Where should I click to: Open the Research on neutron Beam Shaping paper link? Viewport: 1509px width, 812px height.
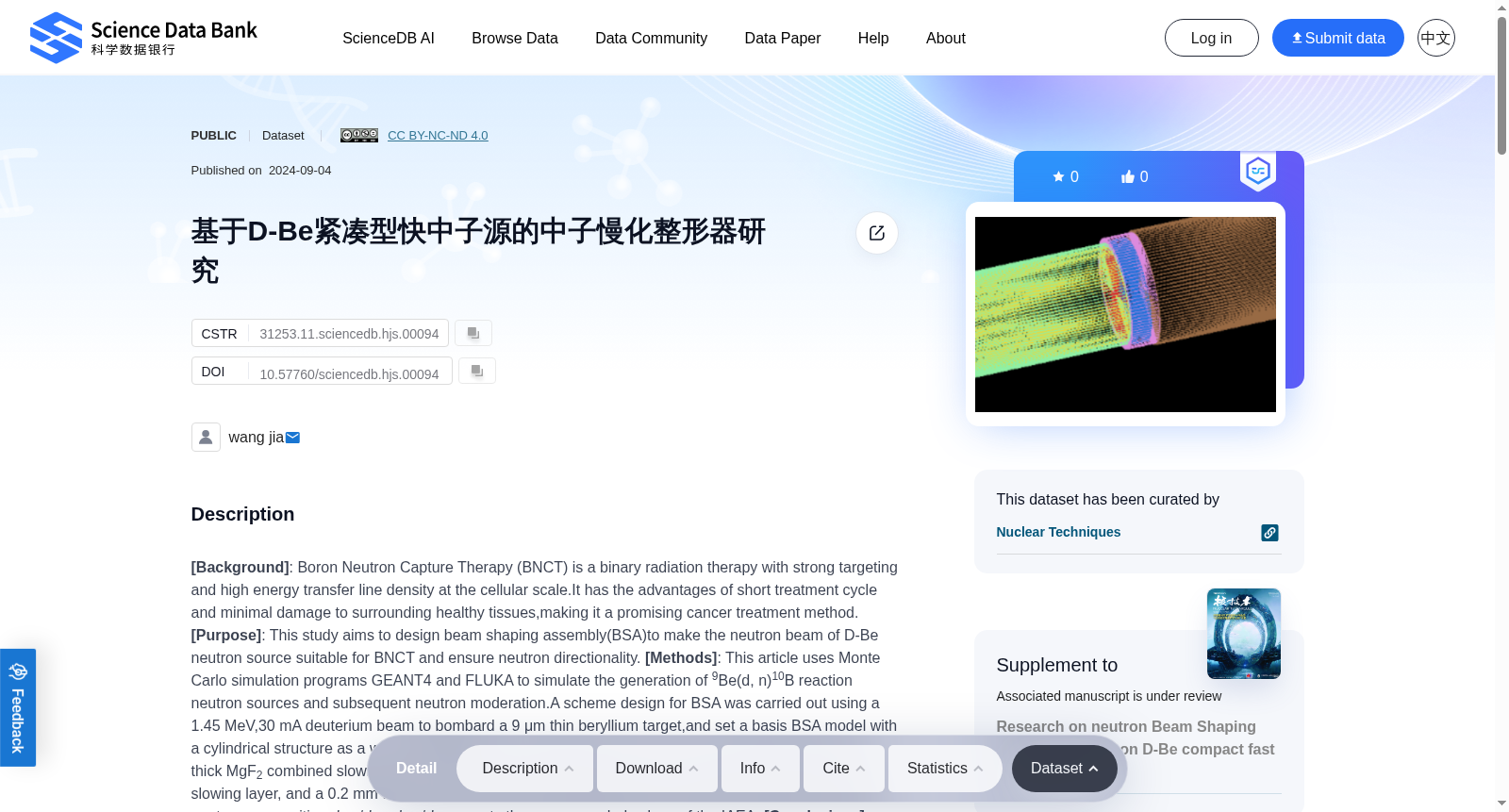1136,738
